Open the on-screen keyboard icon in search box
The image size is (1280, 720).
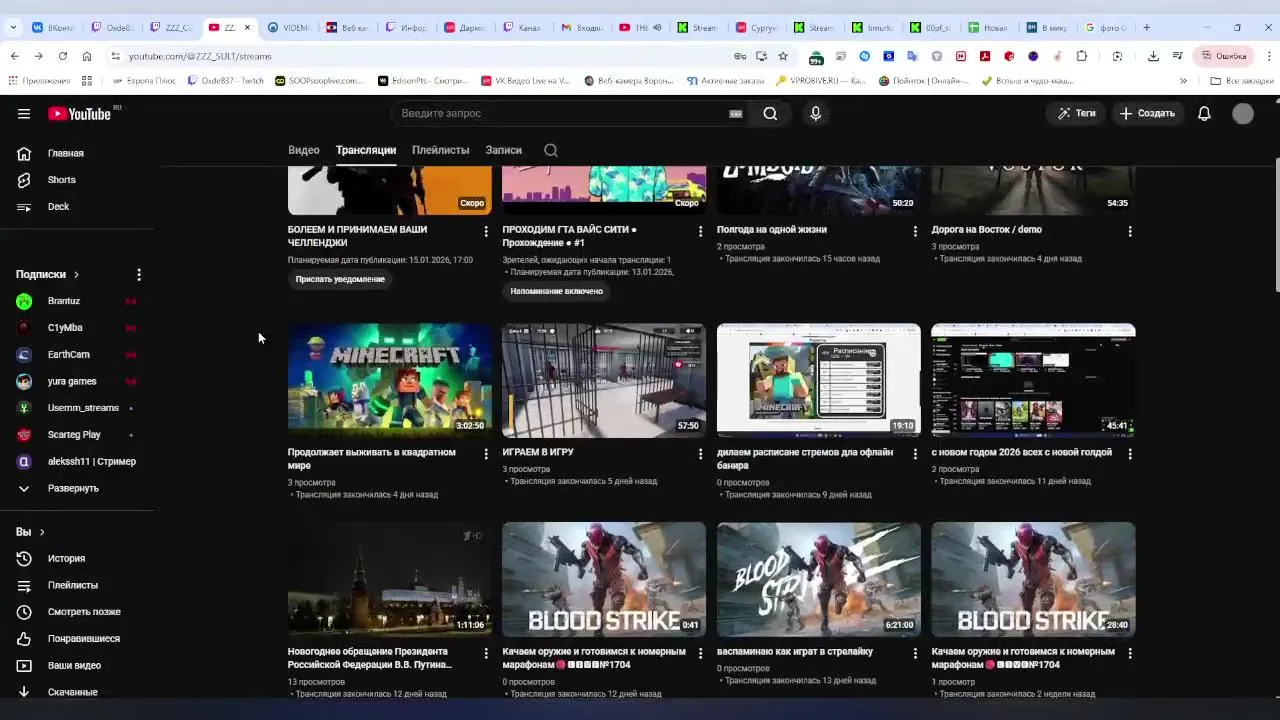736,114
